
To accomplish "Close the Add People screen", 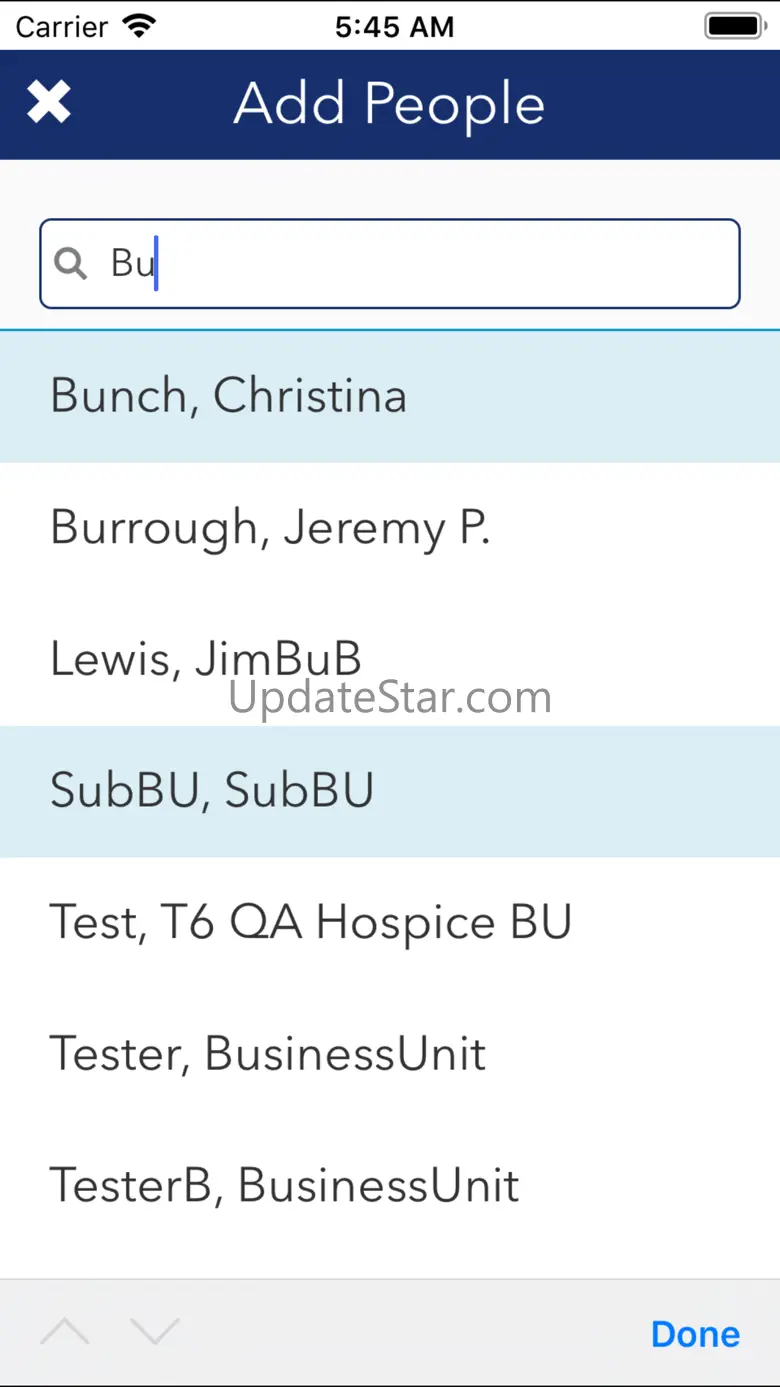I will [x=48, y=103].
